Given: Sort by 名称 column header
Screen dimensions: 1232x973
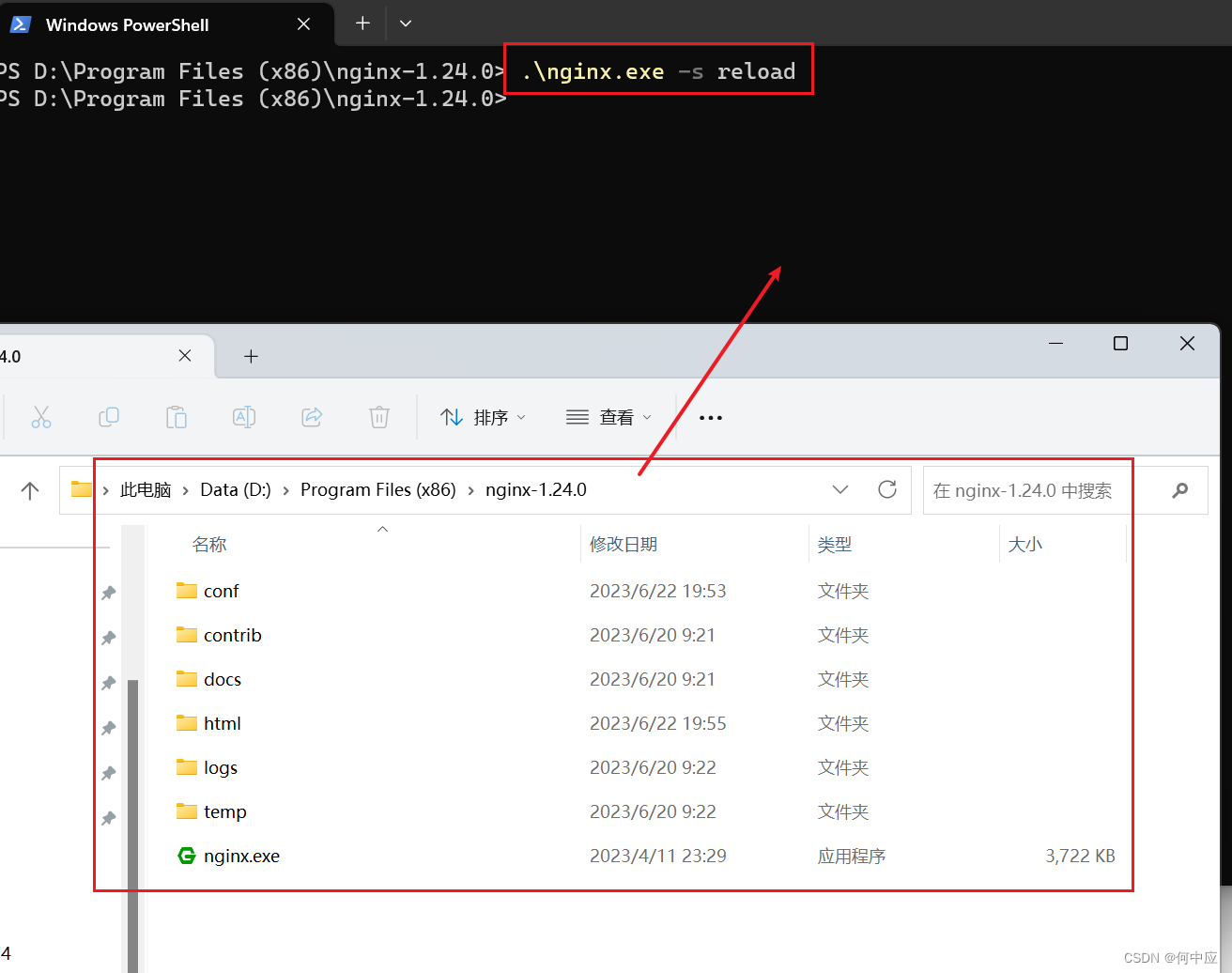Looking at the screenshot, I should [209, 545].
